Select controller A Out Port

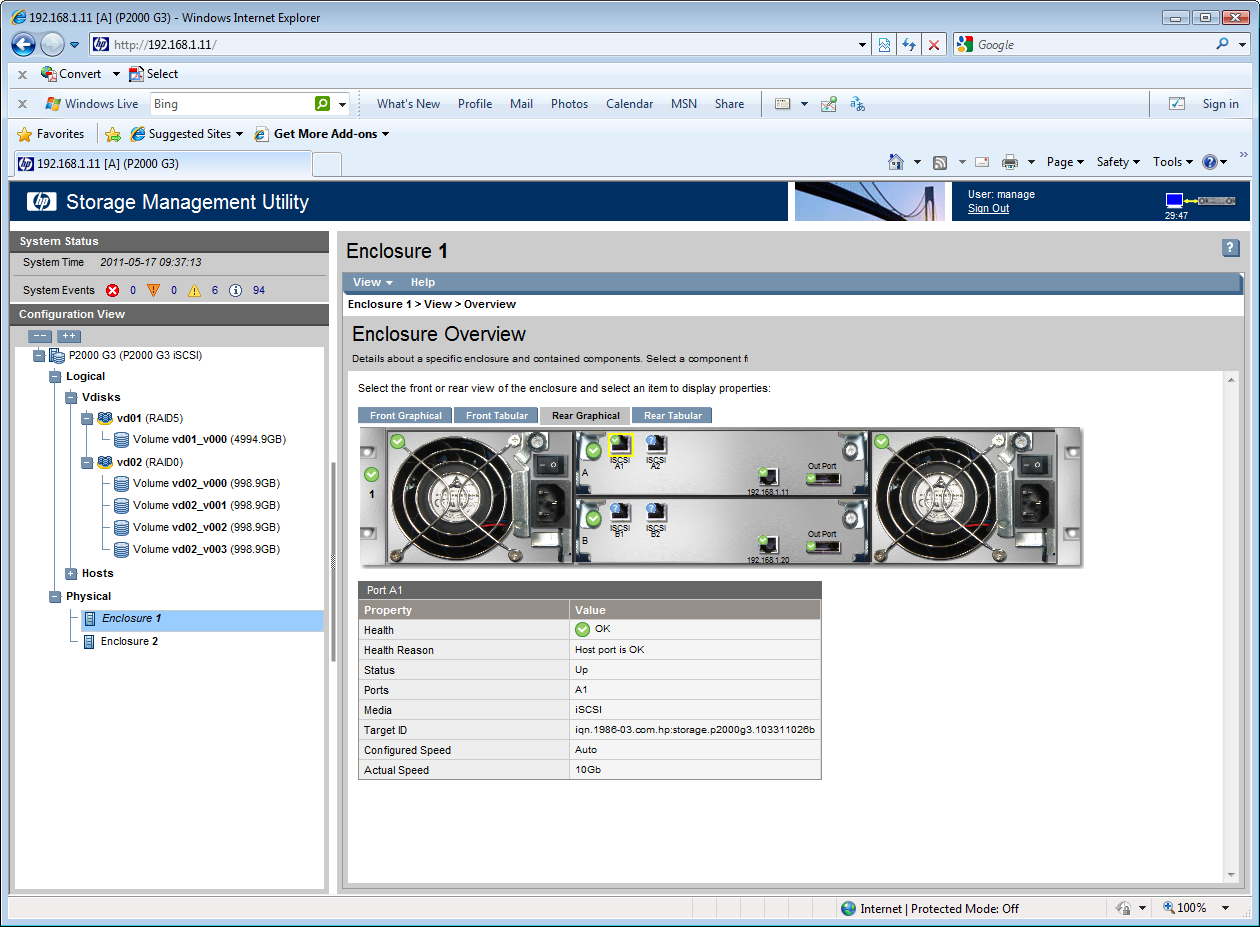[822, 478]
